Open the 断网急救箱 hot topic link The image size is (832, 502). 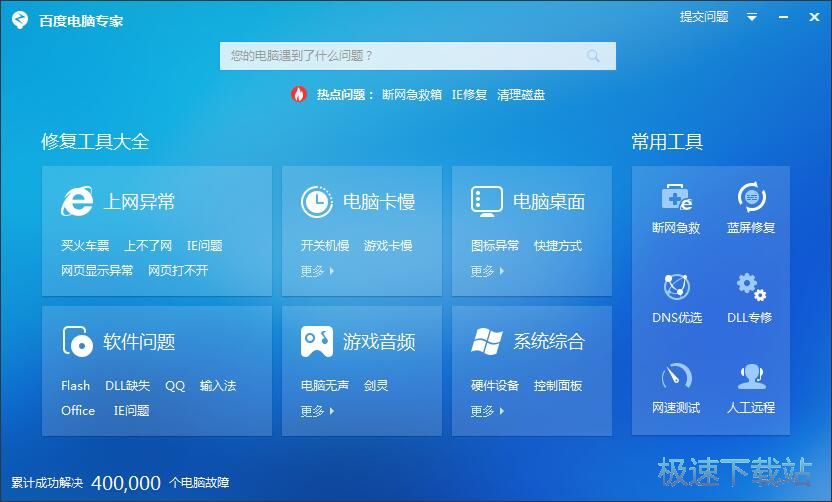point(412,94)
